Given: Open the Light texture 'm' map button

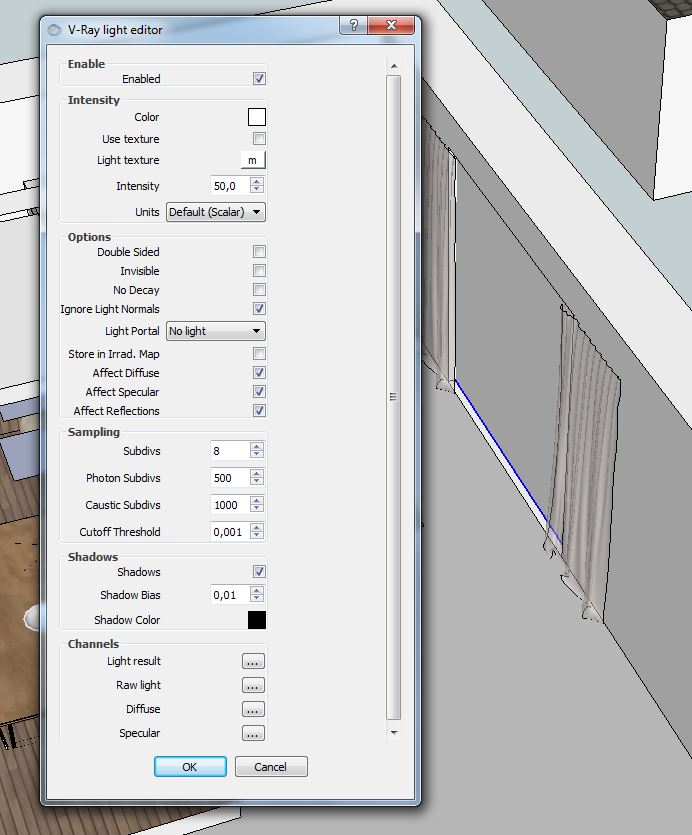Looking at the screenshot, I should (x=252, y=160).
